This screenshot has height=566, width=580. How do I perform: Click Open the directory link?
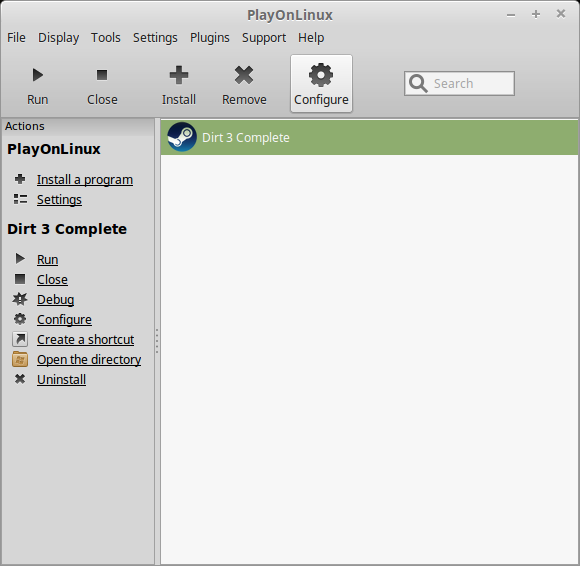point(89,360)
